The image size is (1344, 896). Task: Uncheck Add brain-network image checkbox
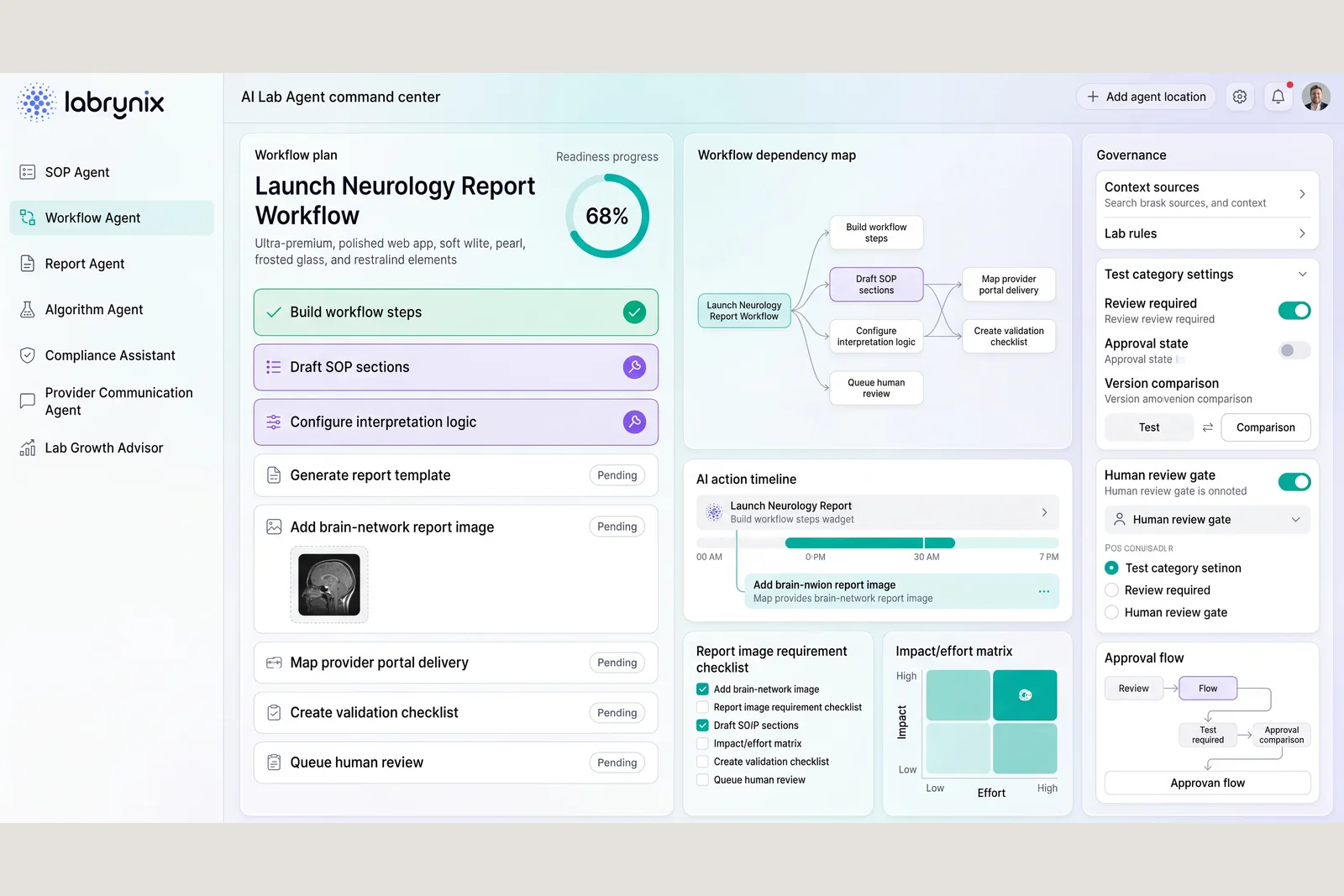(x=702, y=689)
